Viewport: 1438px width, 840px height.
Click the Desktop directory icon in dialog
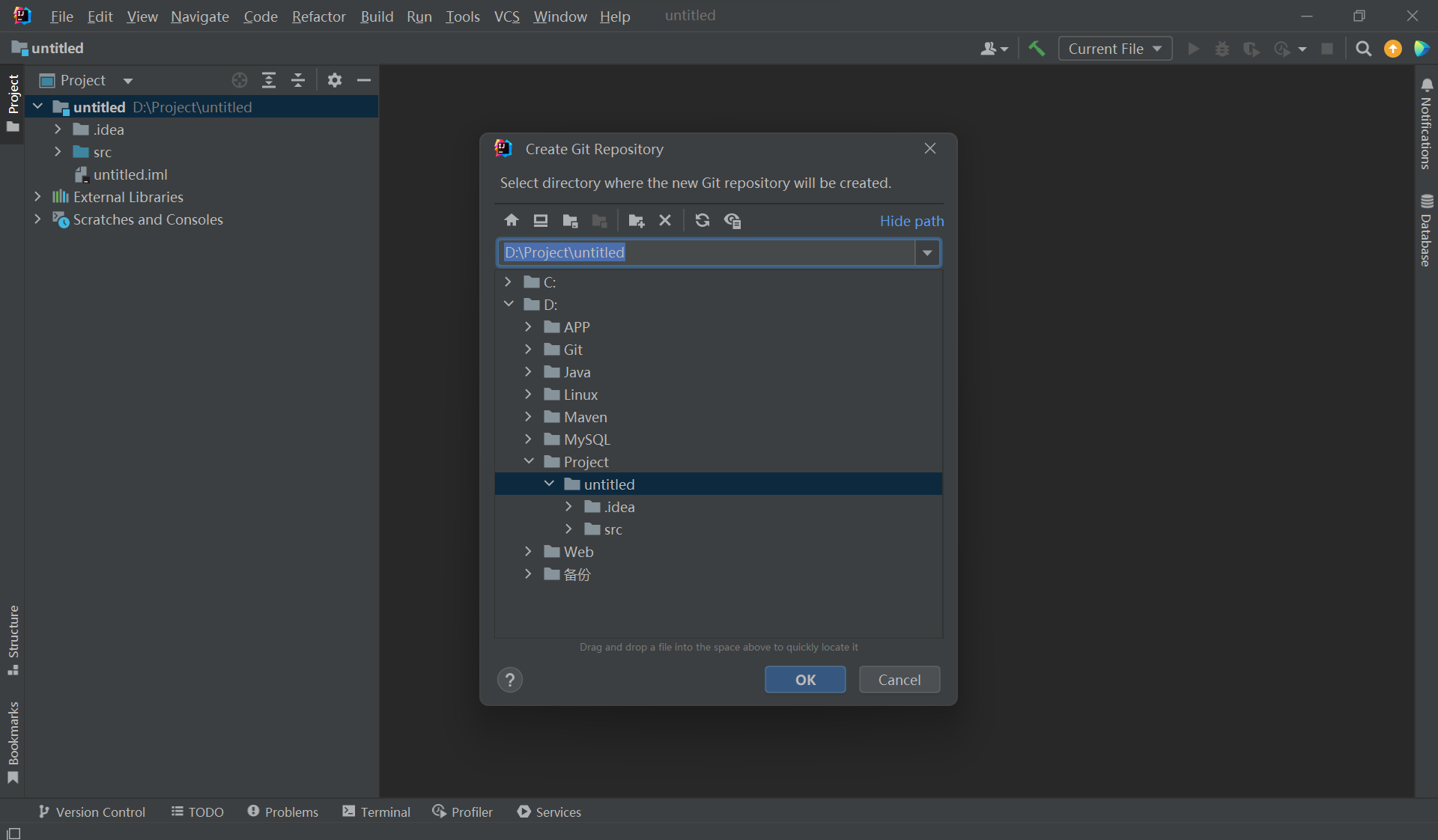(x=540, y=220)
